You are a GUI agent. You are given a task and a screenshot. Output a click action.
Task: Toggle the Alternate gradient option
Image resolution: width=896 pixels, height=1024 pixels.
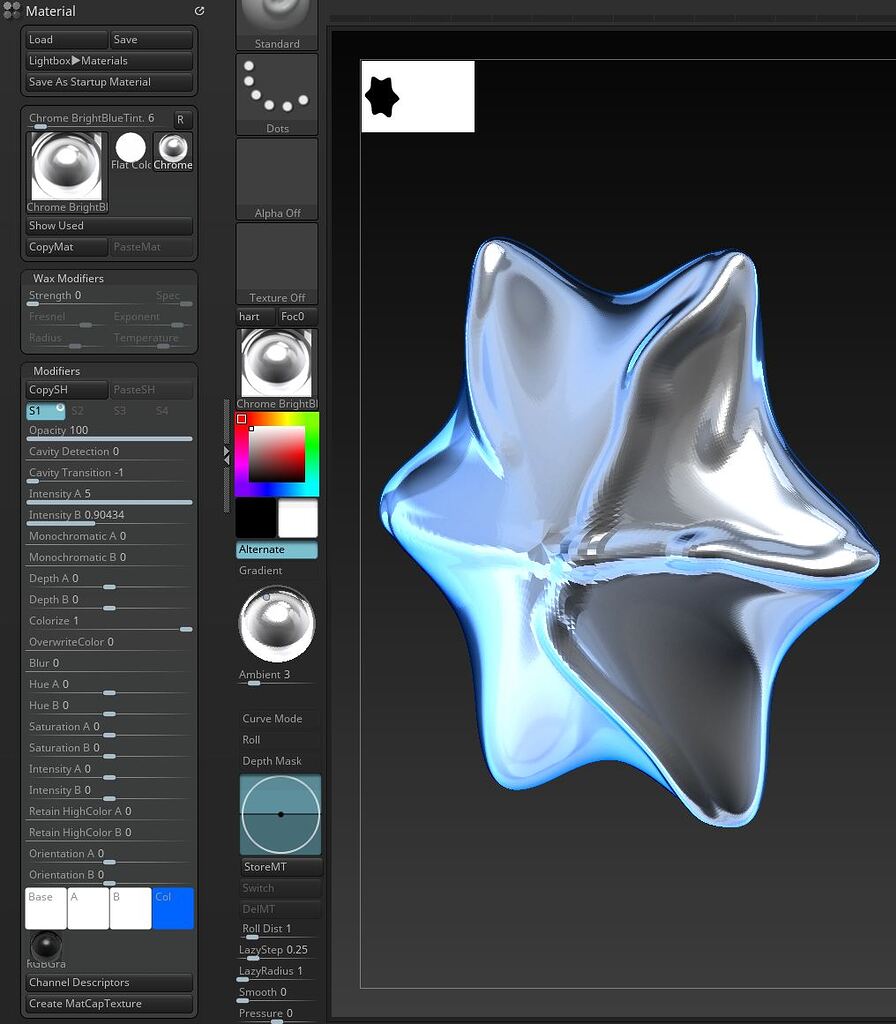pos(276,549)
